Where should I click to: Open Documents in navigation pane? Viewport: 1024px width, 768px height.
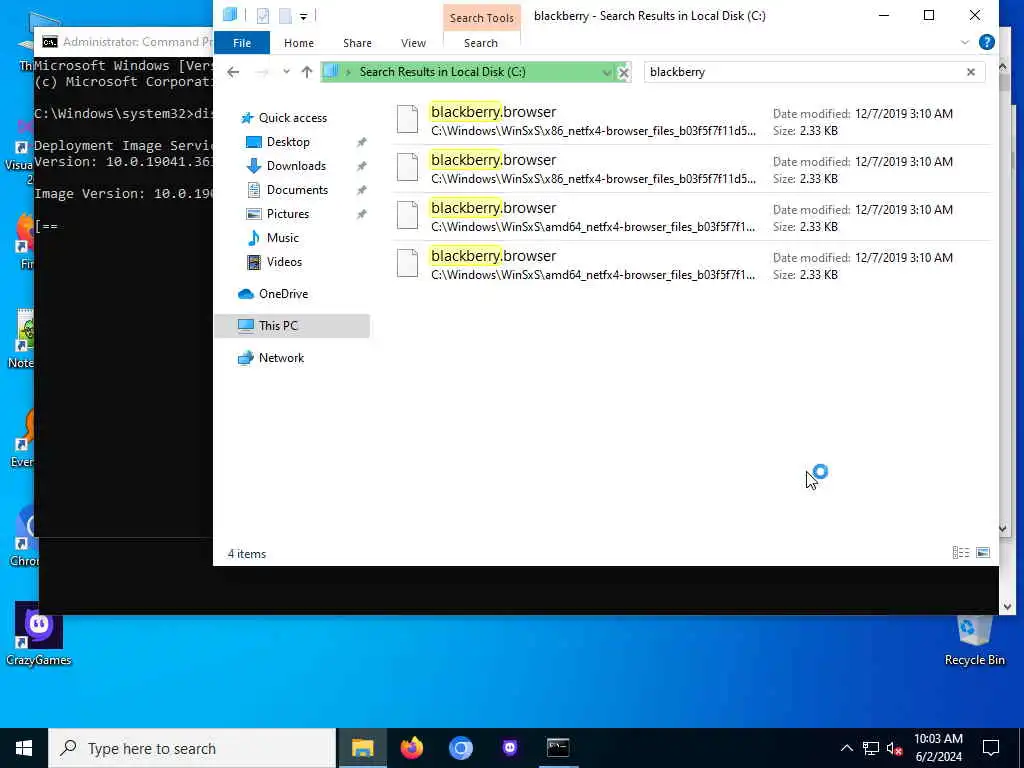coord(297,190)
